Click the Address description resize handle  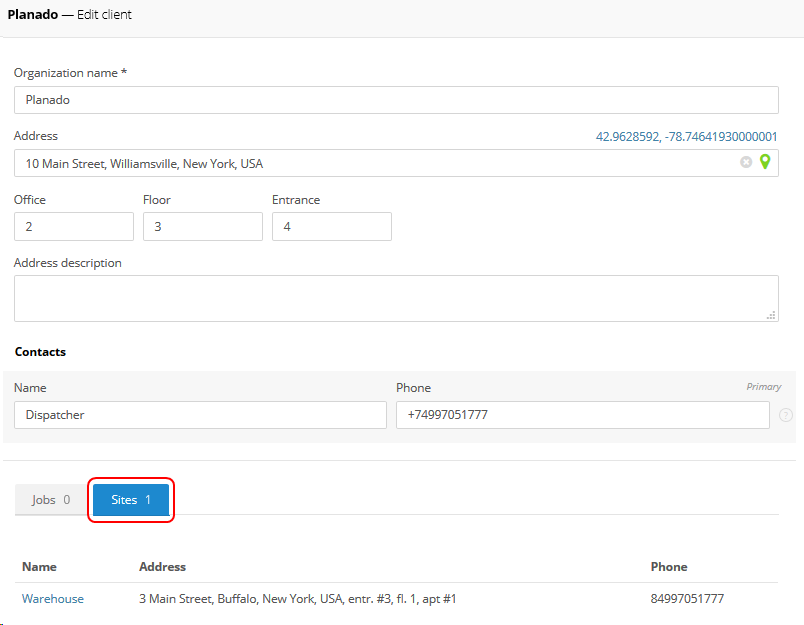point(771,315)
